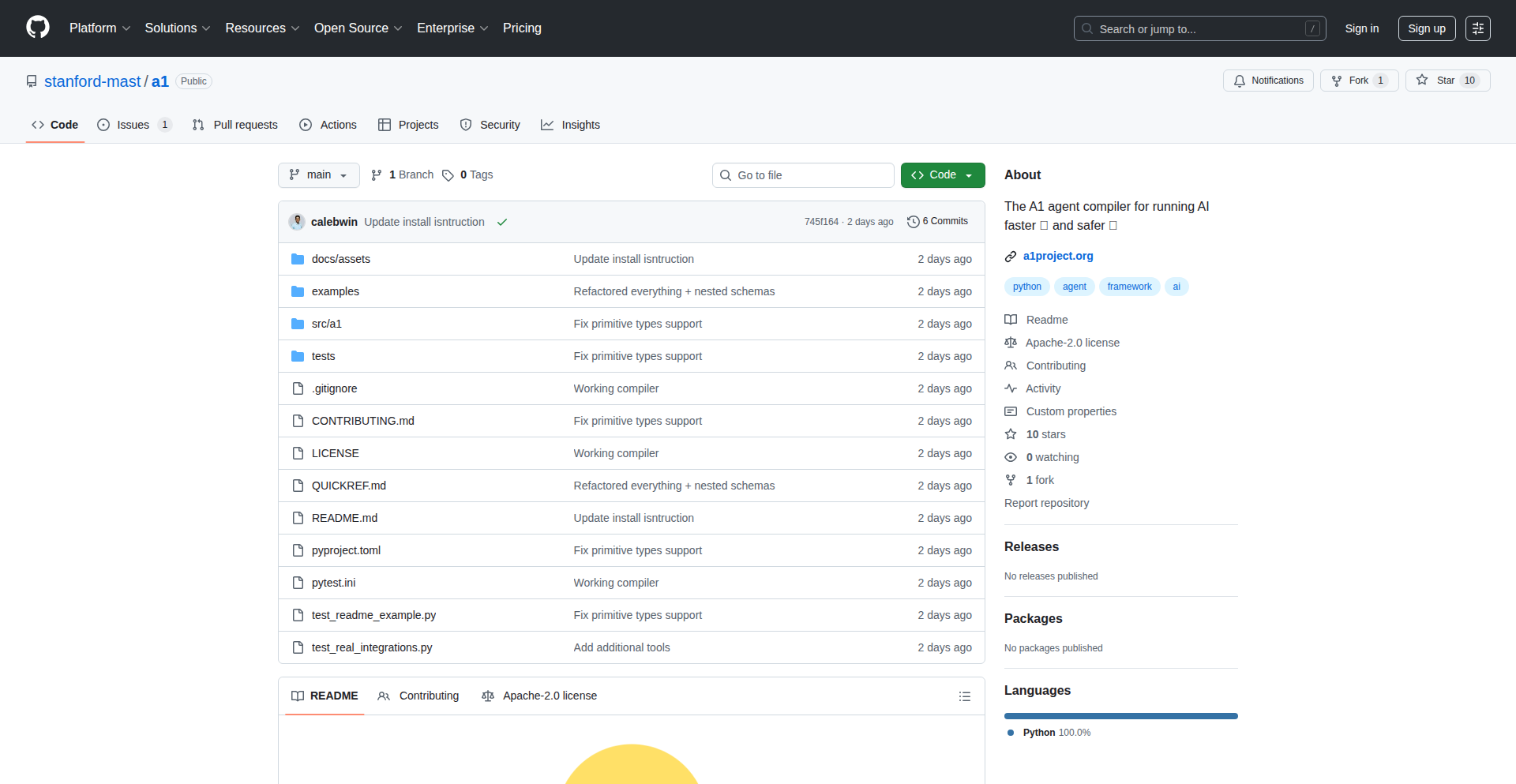Image resolution: width=1516 pixels, height=784 pixels.
Task: Open the examples folder
Action: 335,291
